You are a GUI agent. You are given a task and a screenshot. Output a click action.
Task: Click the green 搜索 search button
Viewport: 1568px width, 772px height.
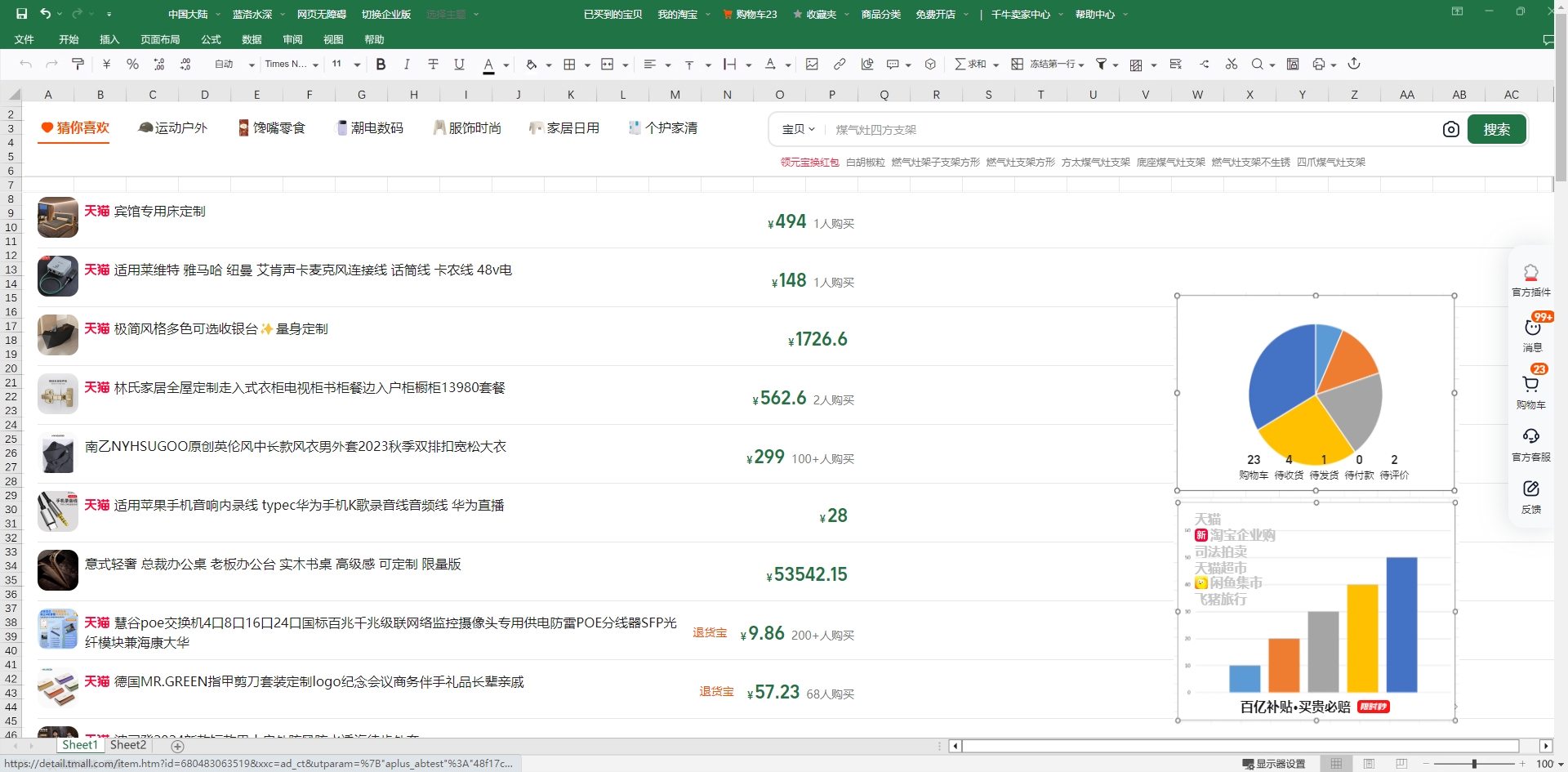1497,129
